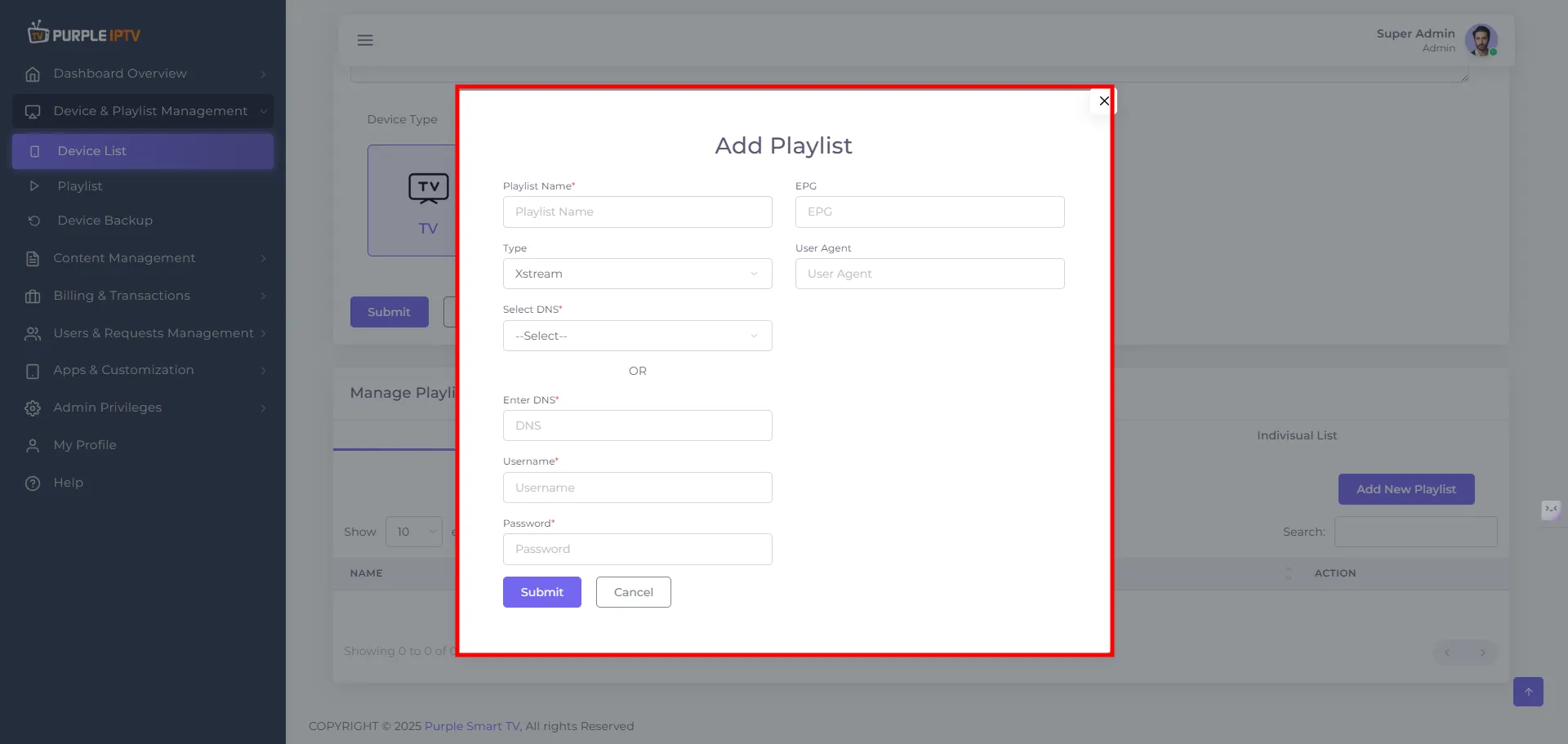Open Device Backup sidebar item

click(x=143, y=221)
